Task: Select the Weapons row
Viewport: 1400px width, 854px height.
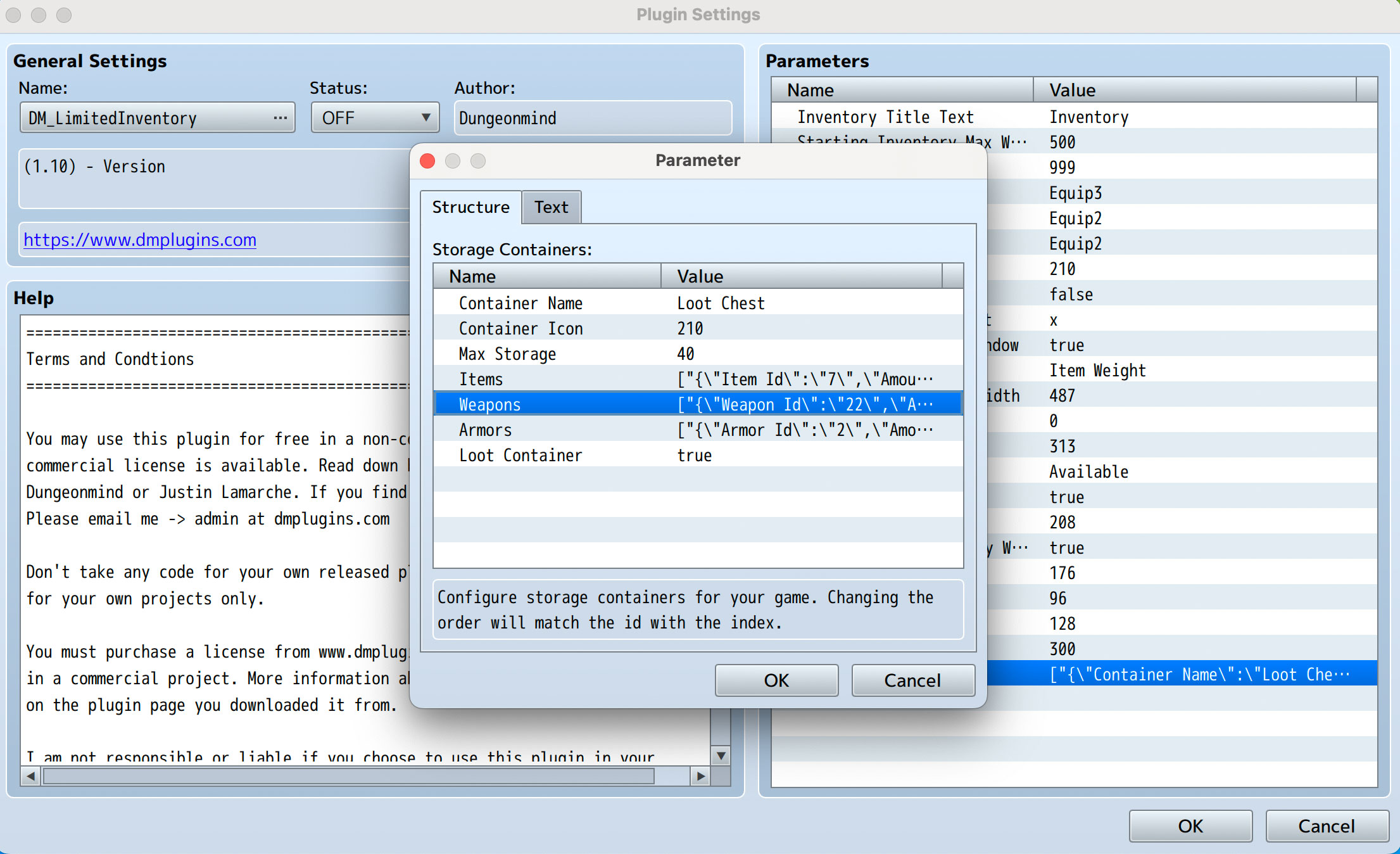Action: pyautogui.click(x=698, y=404)
